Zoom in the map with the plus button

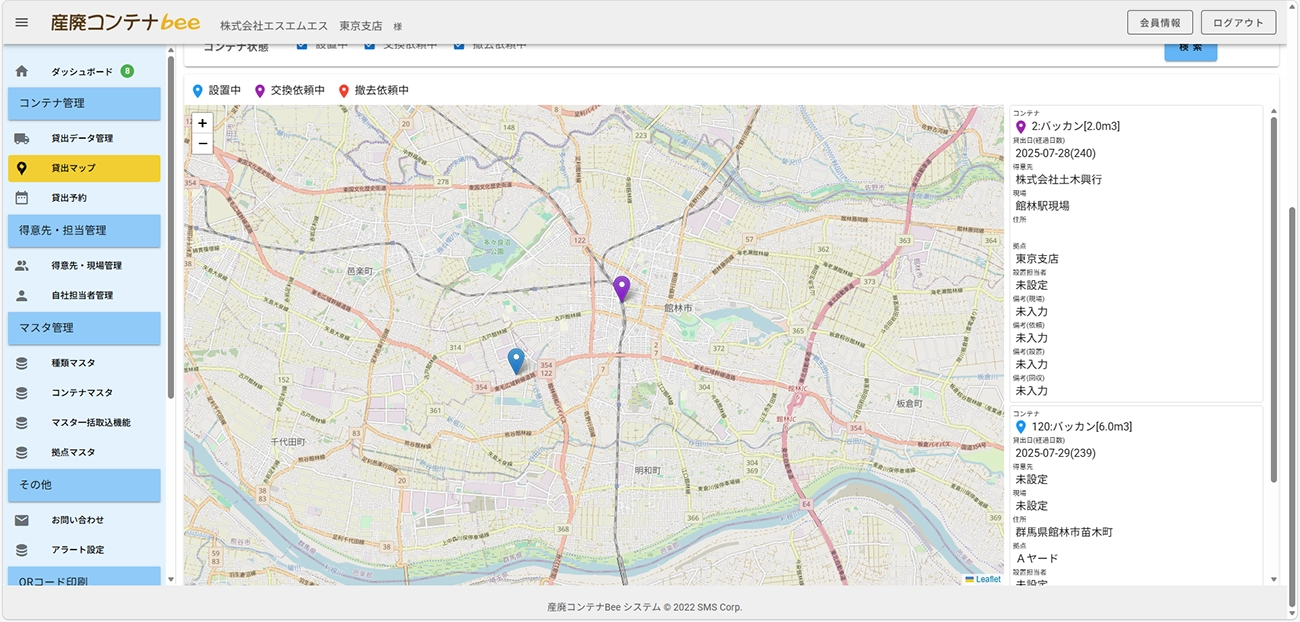[x=202, y=123]
